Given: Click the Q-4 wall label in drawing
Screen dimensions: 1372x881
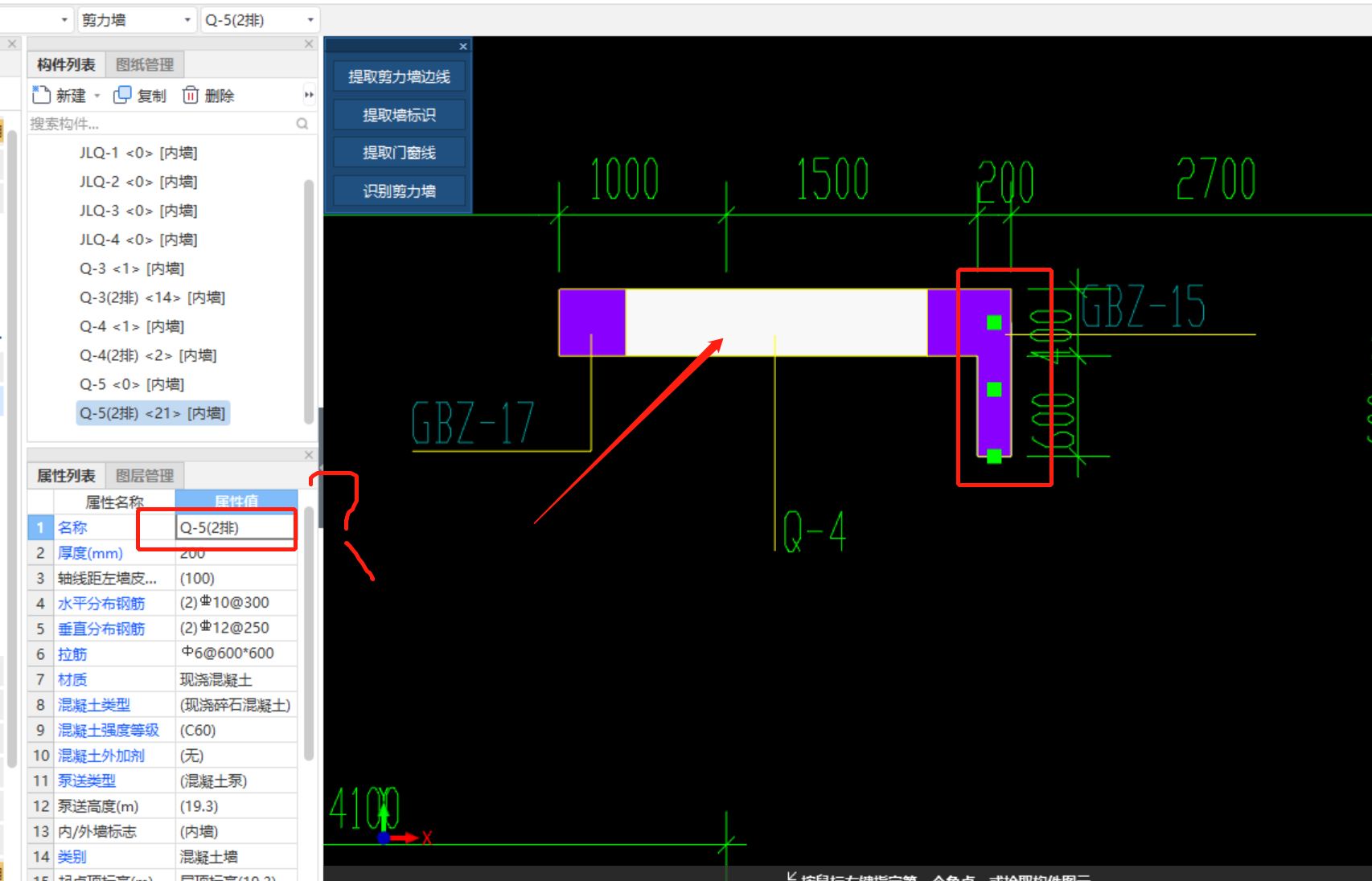Looking at the screenshot, I should tap(815, 531).
